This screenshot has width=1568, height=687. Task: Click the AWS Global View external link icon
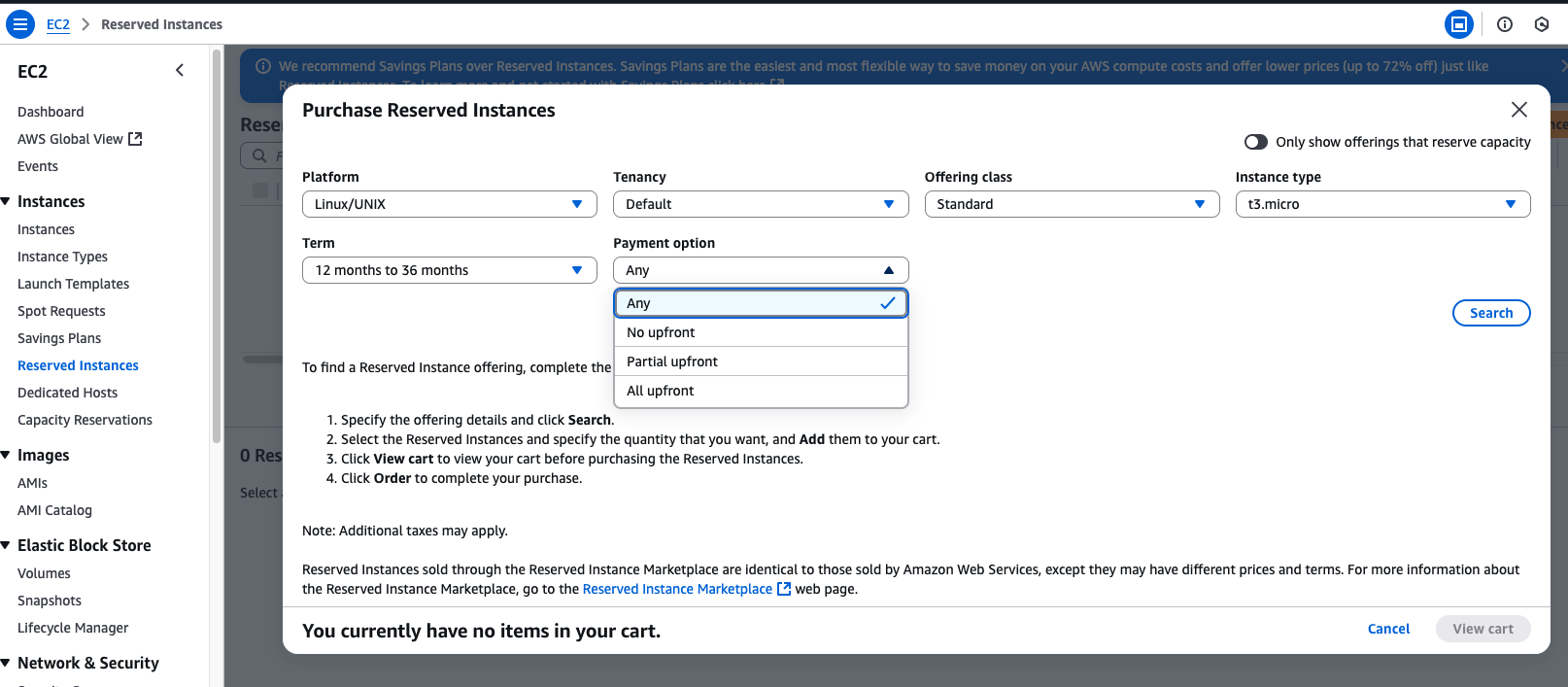[x=135, y=139]
